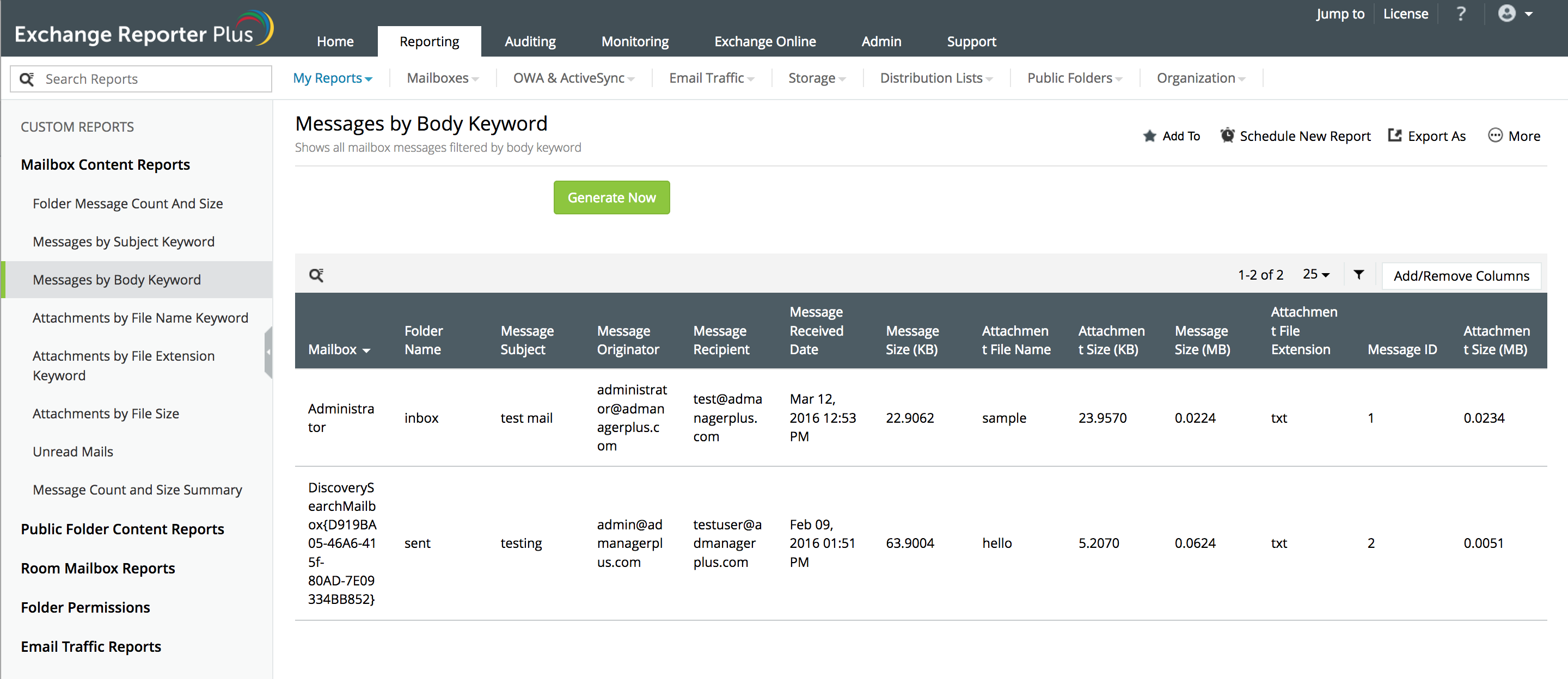Screen dimensions: 1568x679
Task: Click the Add To star icon
Action: [x=1149, y=135]
